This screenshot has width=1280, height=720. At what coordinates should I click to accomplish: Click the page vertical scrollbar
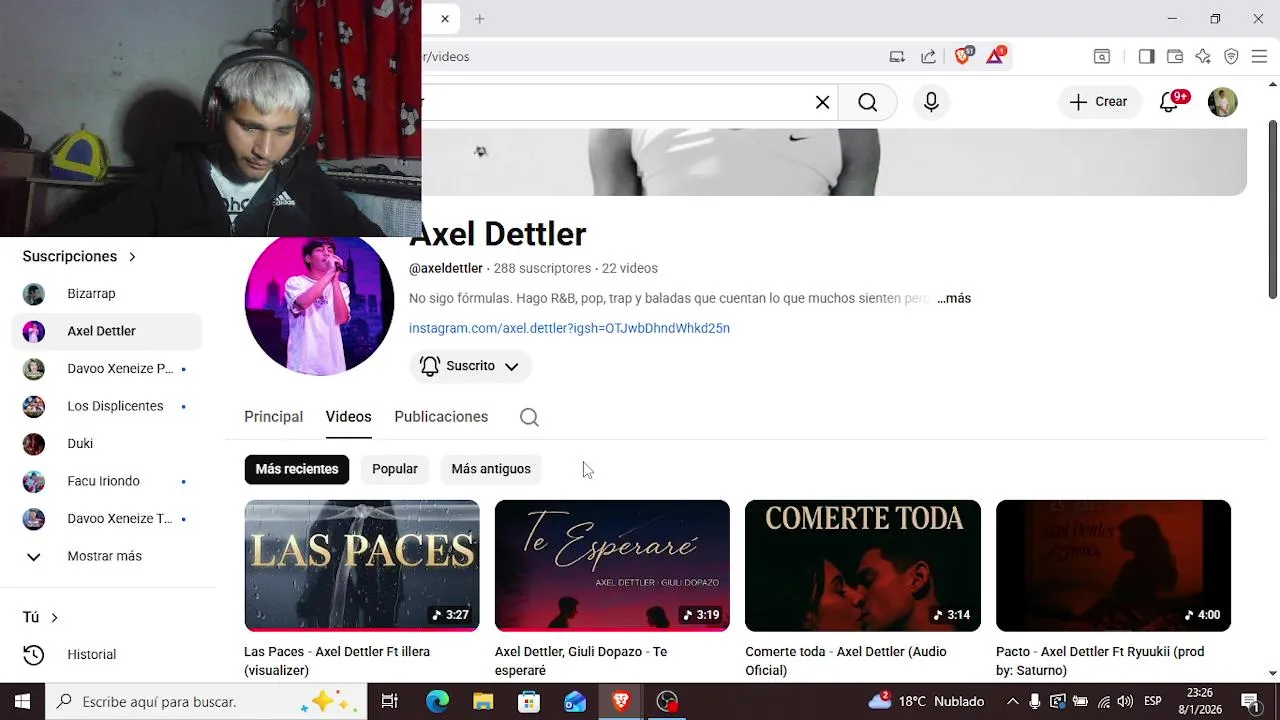coord(1272,208)
